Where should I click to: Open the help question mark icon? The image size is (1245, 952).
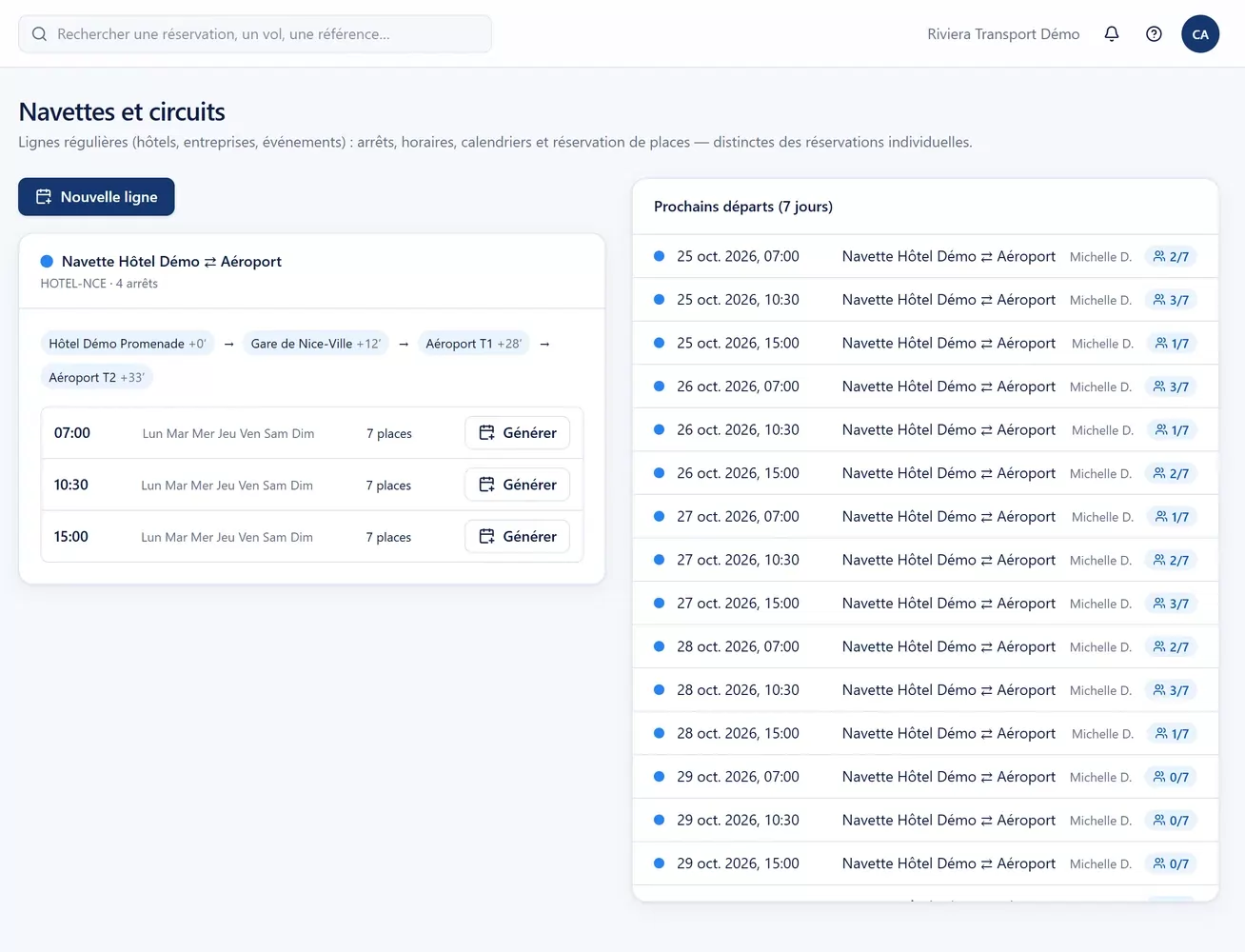[1154, 34]
